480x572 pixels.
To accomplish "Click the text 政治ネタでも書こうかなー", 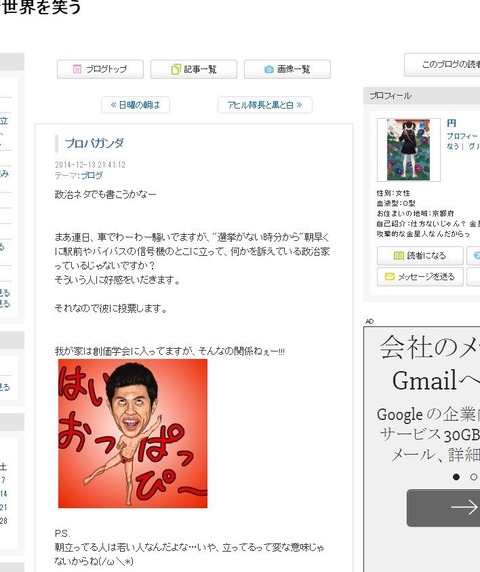I will tap(105, 194).
